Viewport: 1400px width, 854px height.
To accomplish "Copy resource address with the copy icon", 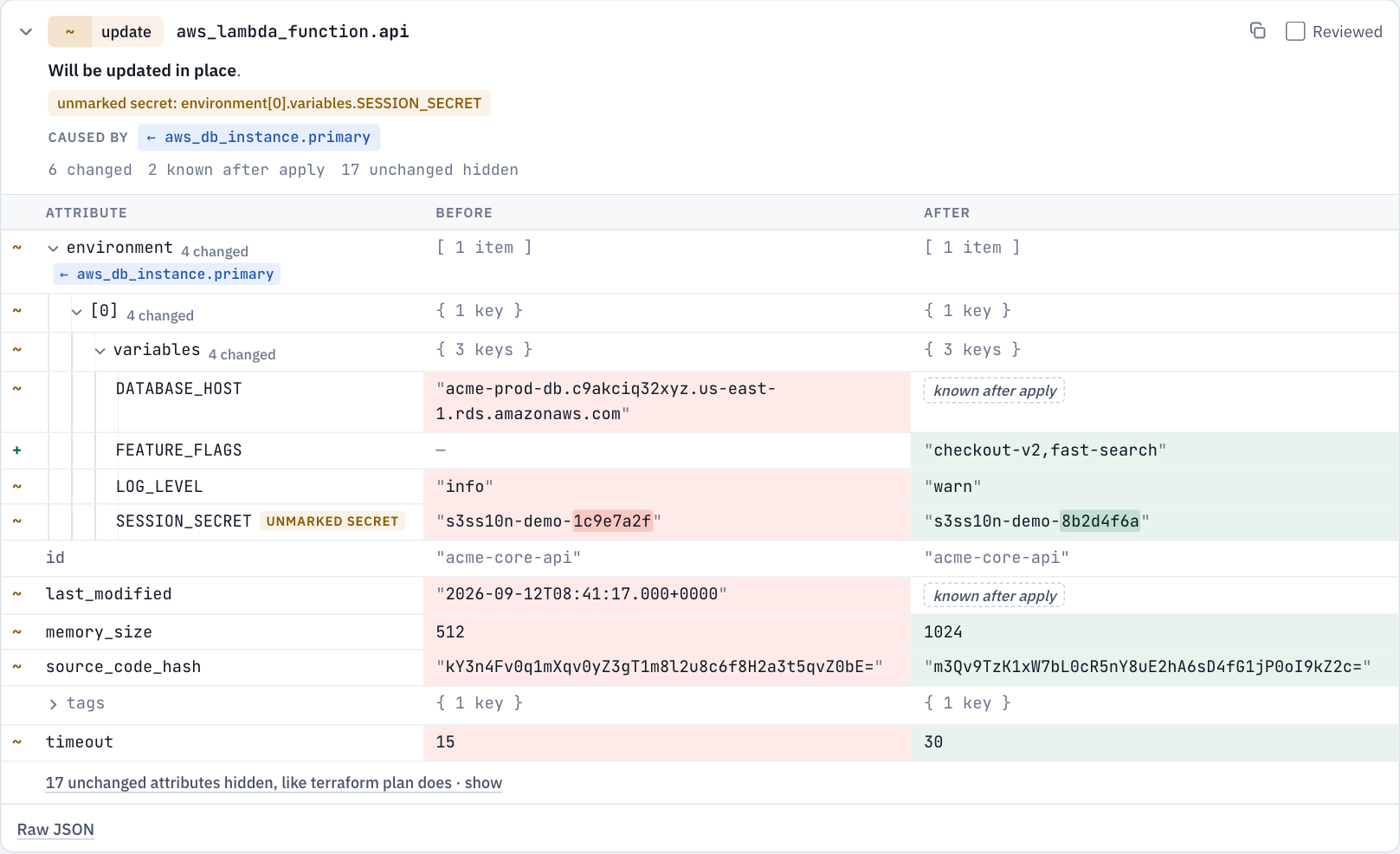I will pos(1258,31).
